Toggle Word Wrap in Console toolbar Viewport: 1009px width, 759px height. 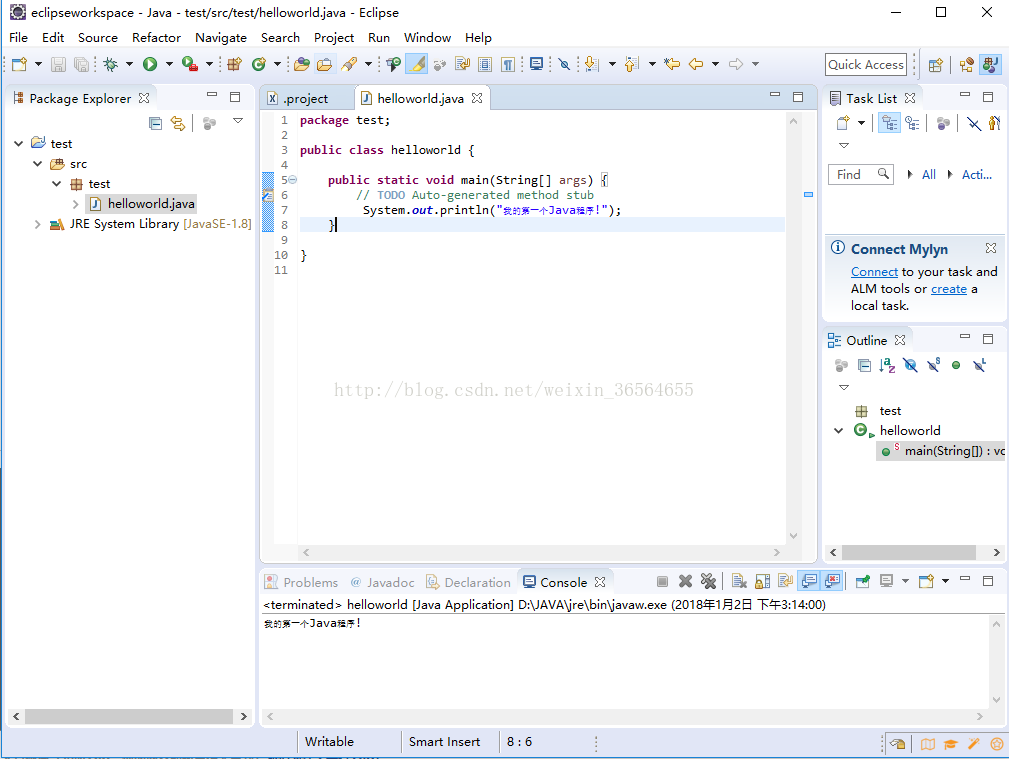pyautogui.click(x=785, y=581)
